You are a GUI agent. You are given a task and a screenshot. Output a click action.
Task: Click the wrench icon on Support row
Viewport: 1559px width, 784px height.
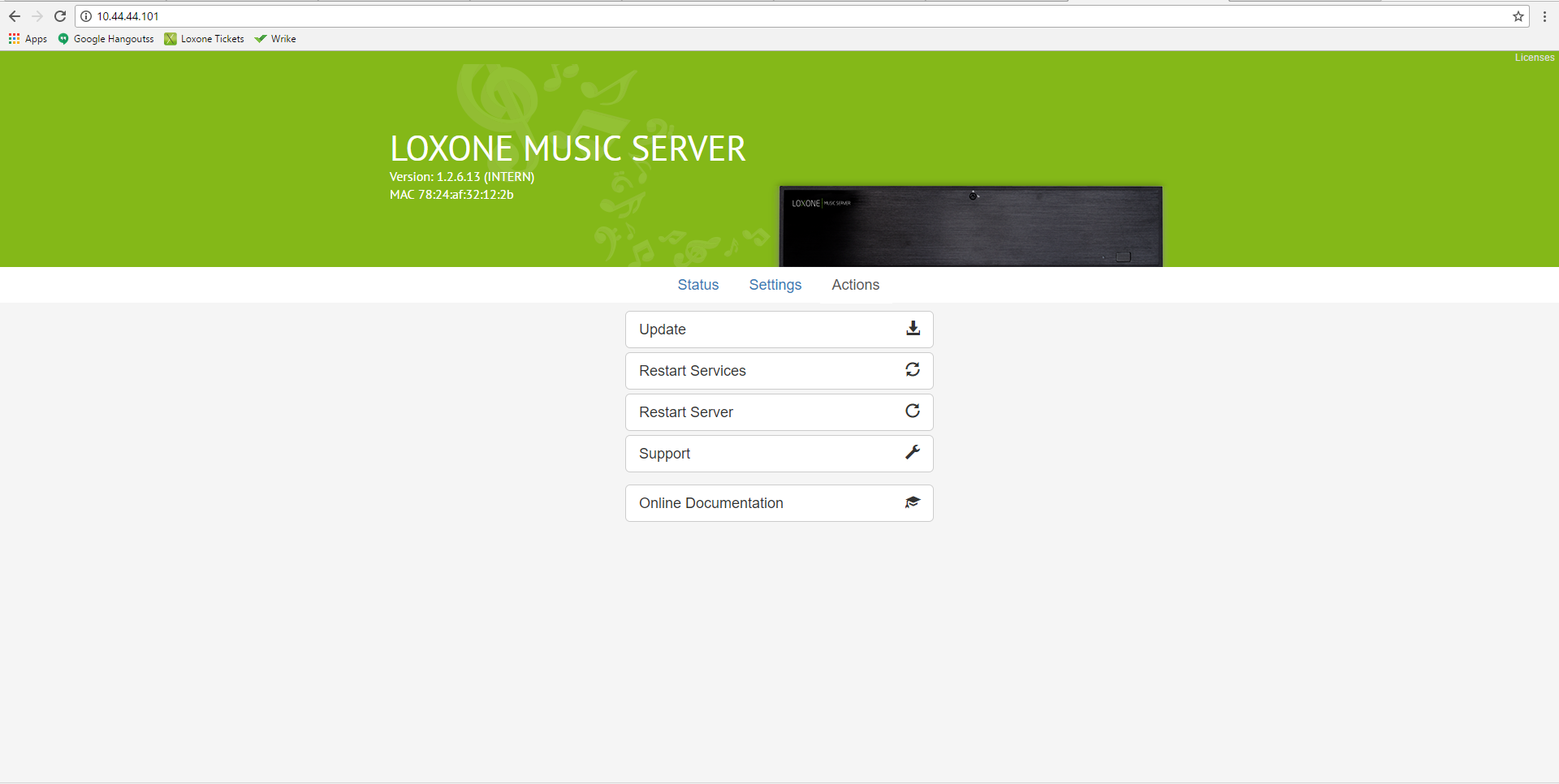click(x=913, y=453)
